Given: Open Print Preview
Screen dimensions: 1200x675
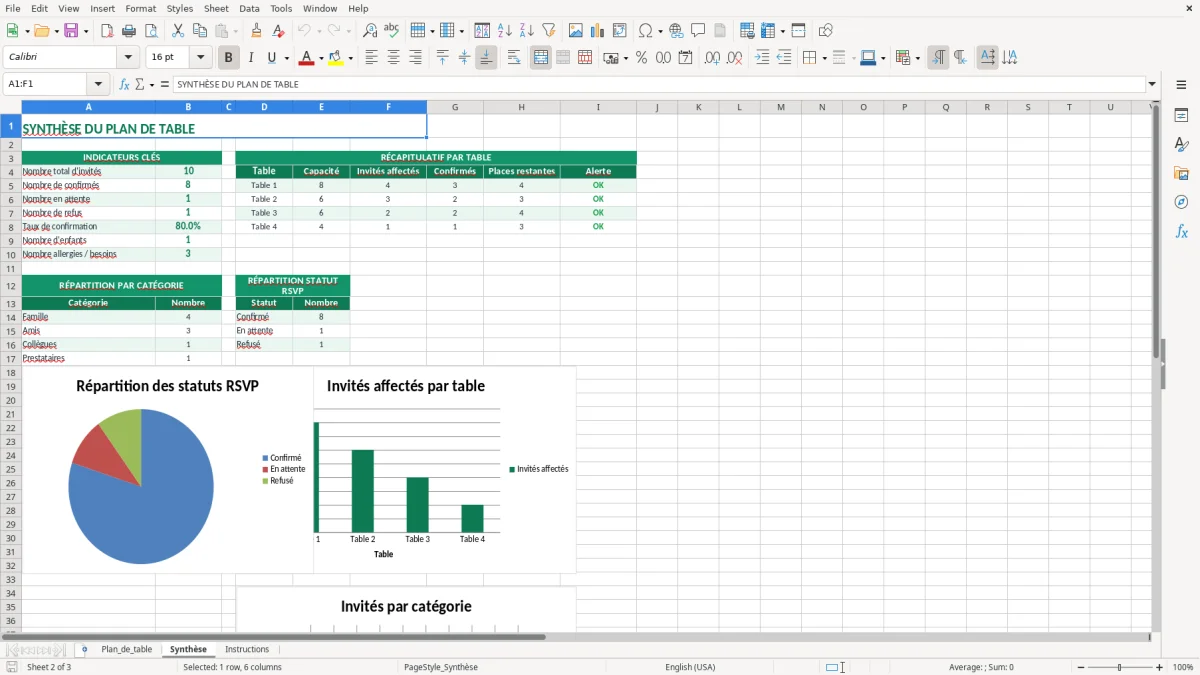Looking at the screenshot, I should pos(151,31).
